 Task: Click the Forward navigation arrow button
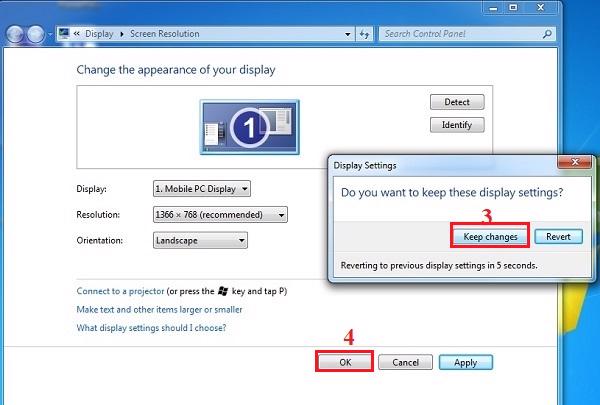[37, 33]
